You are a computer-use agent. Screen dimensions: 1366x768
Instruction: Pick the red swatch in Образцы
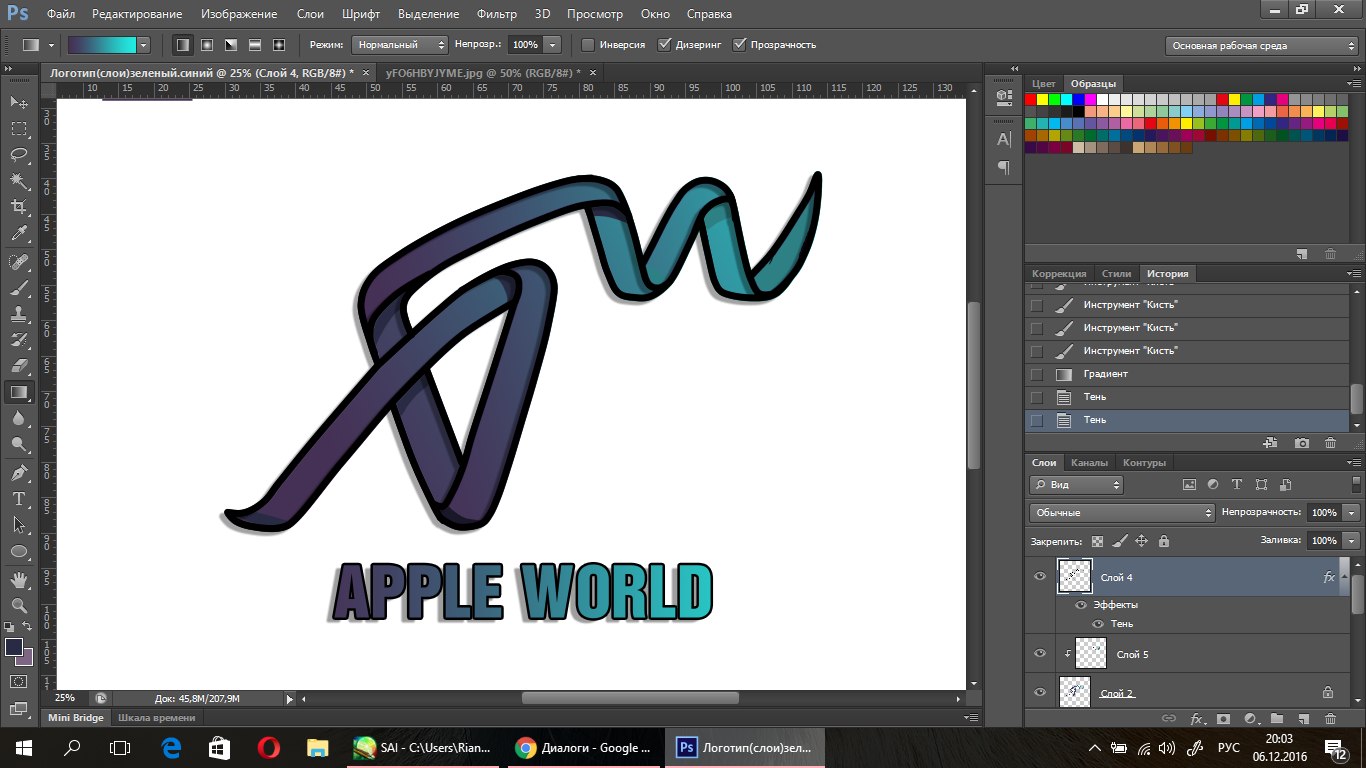pyautogui.click(x=1031, y=99)
